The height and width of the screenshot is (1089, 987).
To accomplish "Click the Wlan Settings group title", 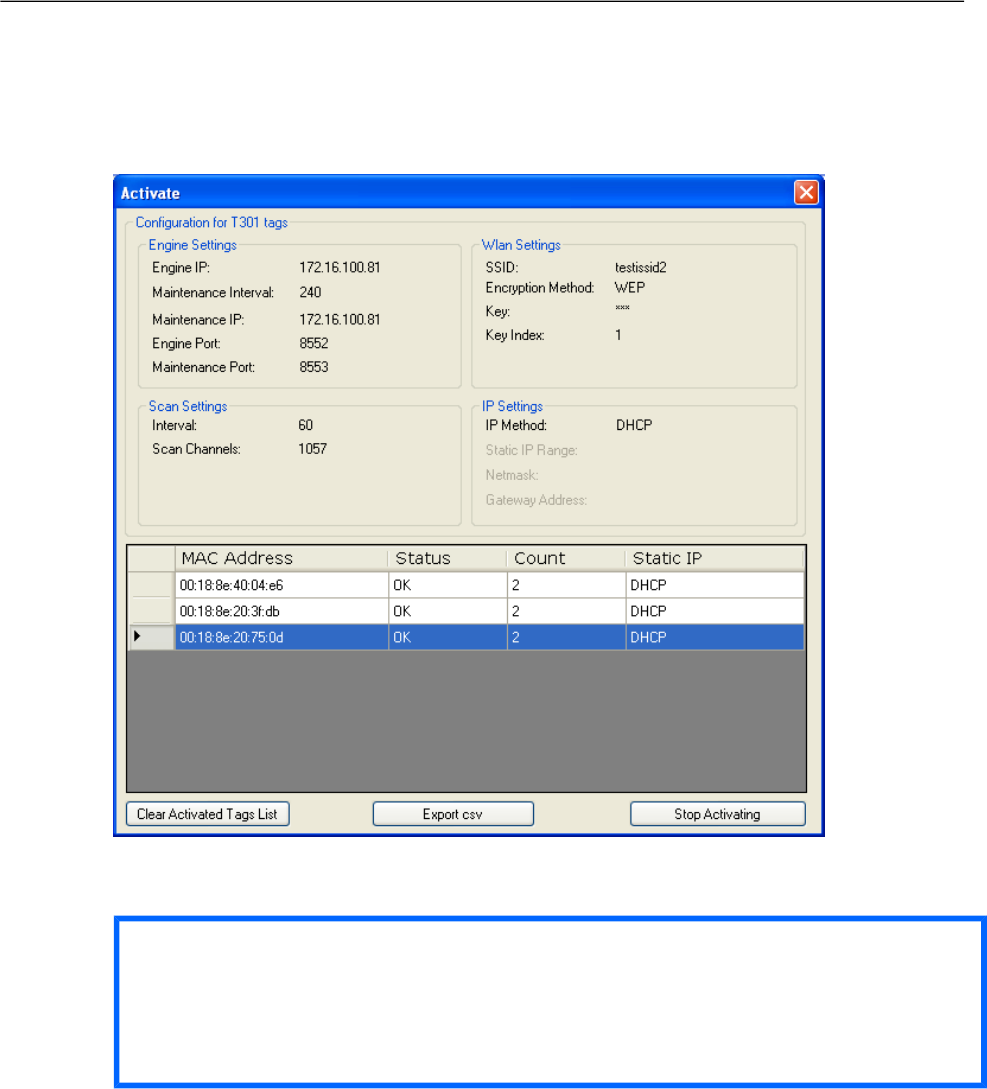I will point(521,245).
